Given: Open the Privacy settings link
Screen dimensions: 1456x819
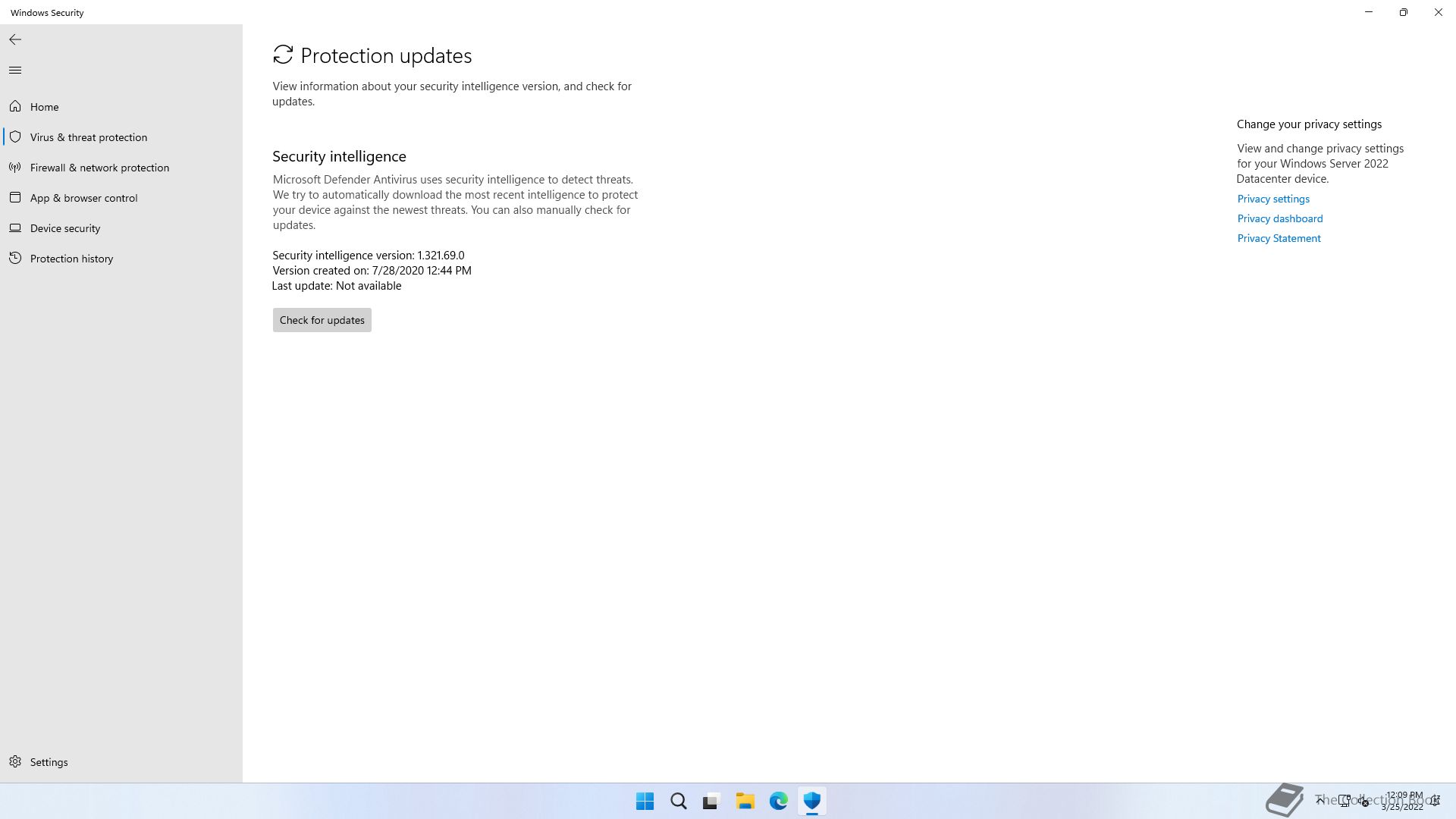Looking at the screenshot, I should point(1273,199).
